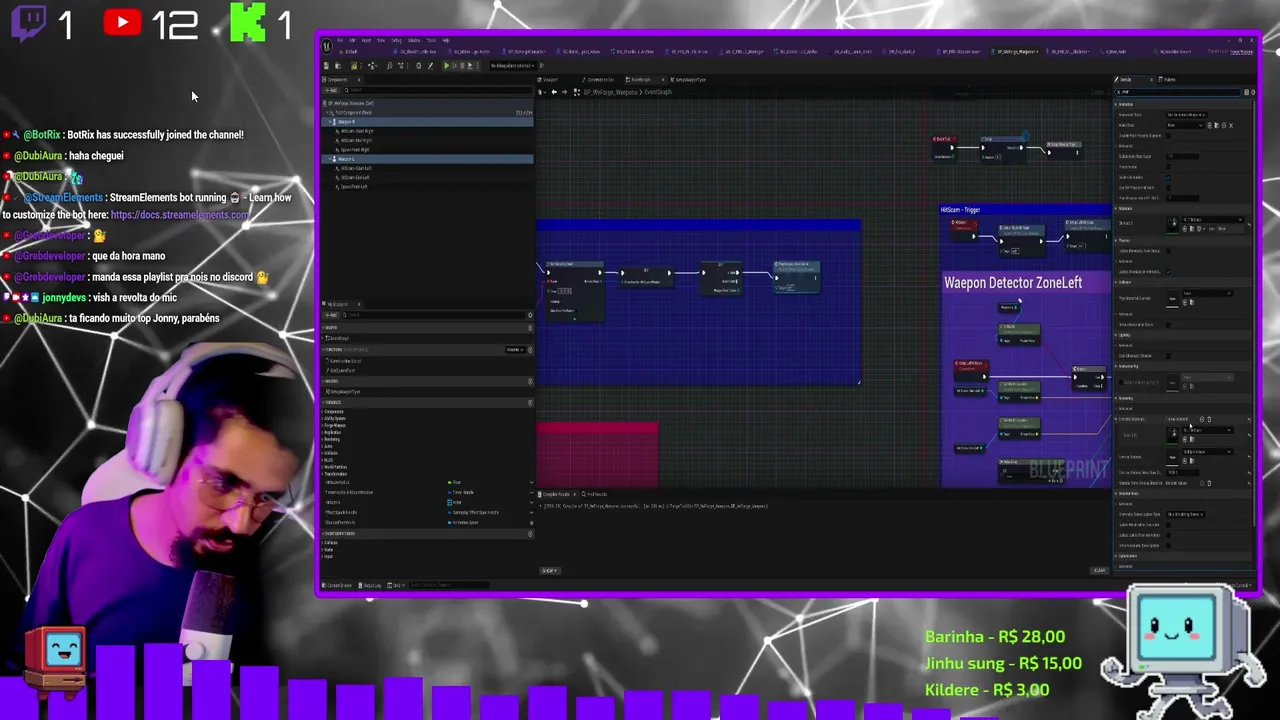
Task: Switch to the Viewport tab
Action: pos(550,80)
